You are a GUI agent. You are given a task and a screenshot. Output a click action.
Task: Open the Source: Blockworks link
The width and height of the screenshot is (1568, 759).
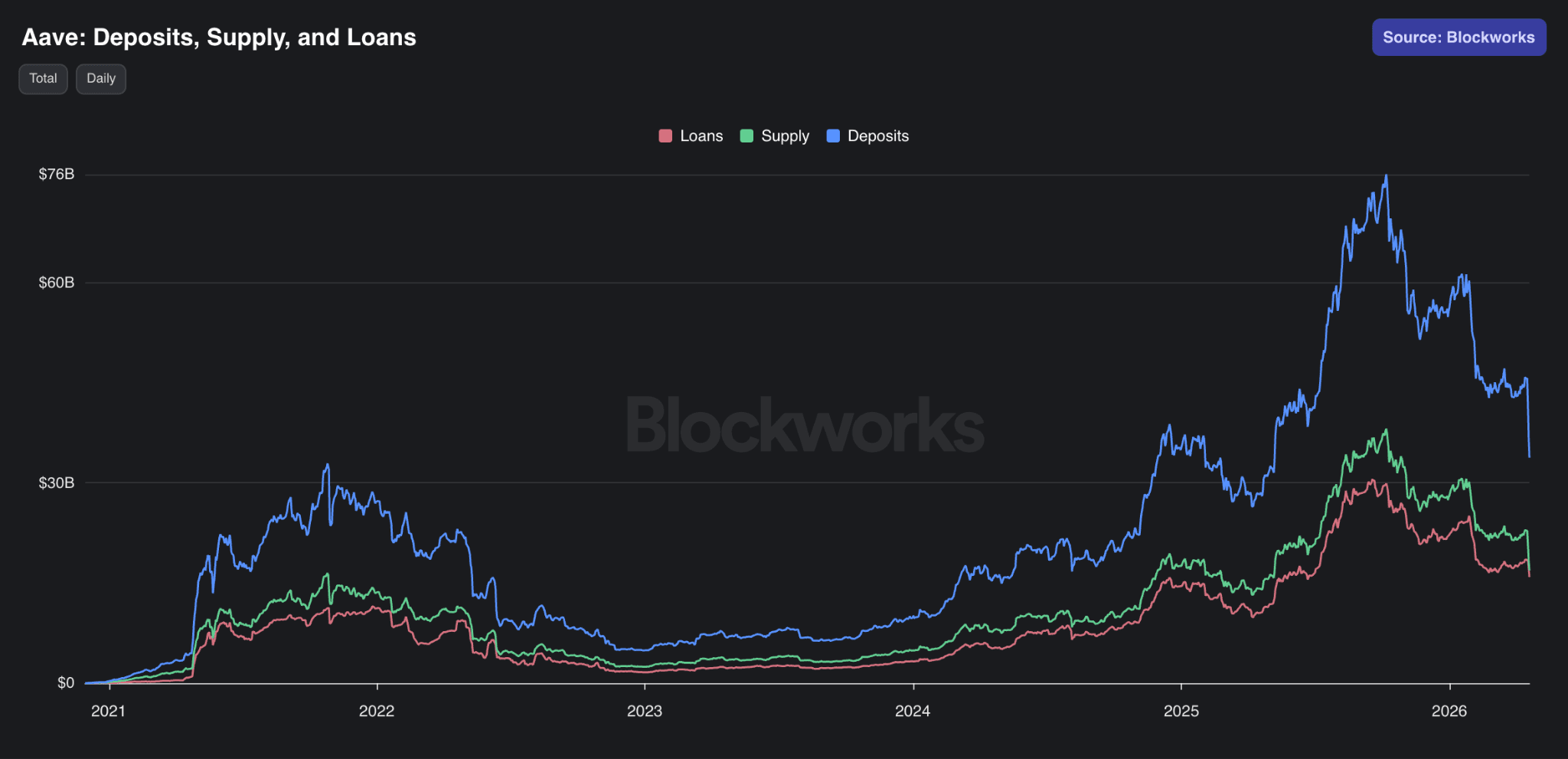point(1459,38)
